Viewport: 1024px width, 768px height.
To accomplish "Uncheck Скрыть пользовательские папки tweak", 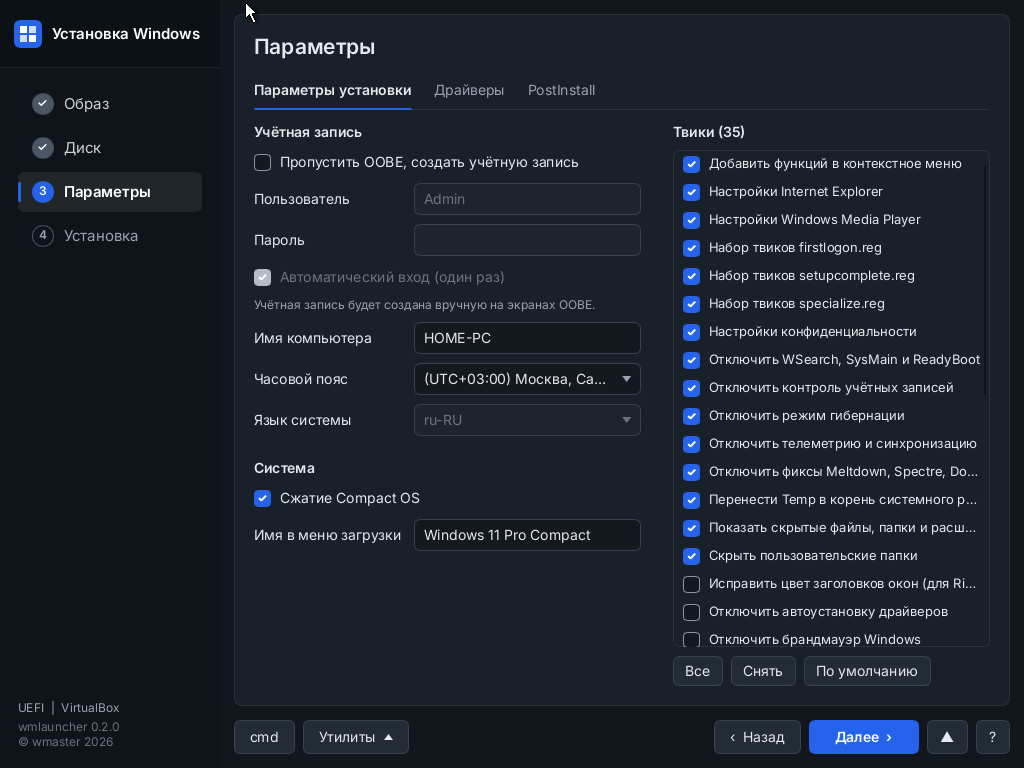I will pyautogui.click(x=691, y=556).
